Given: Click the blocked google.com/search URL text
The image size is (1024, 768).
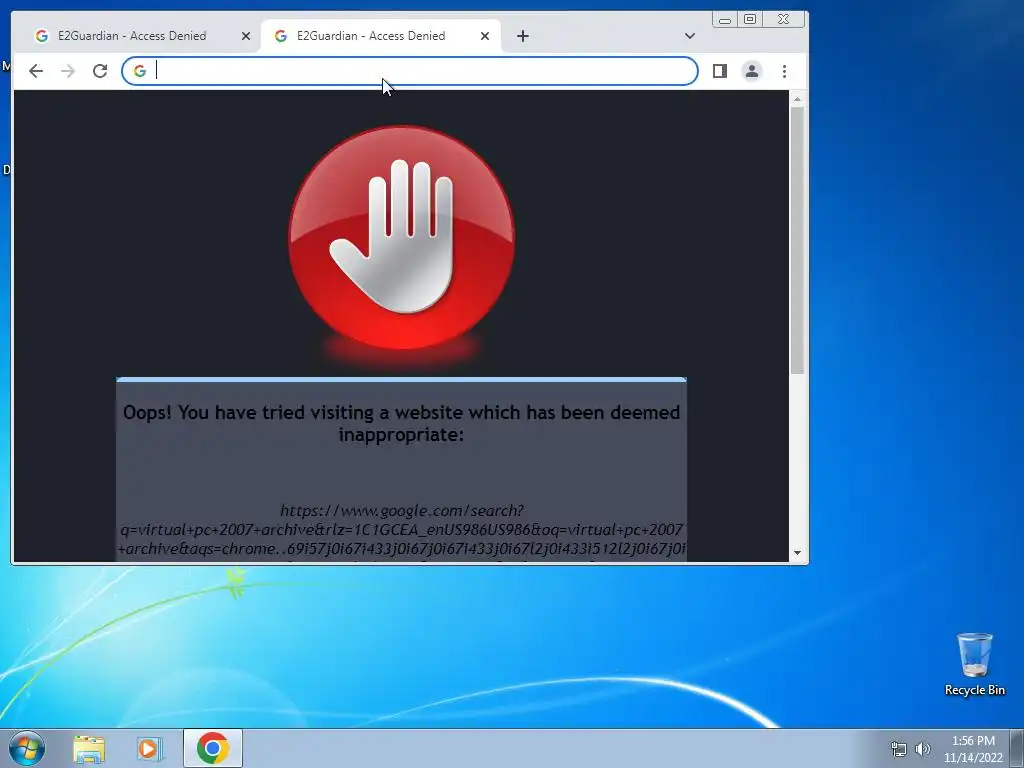Looking at the screenshot, I should (x=402, y=530).
